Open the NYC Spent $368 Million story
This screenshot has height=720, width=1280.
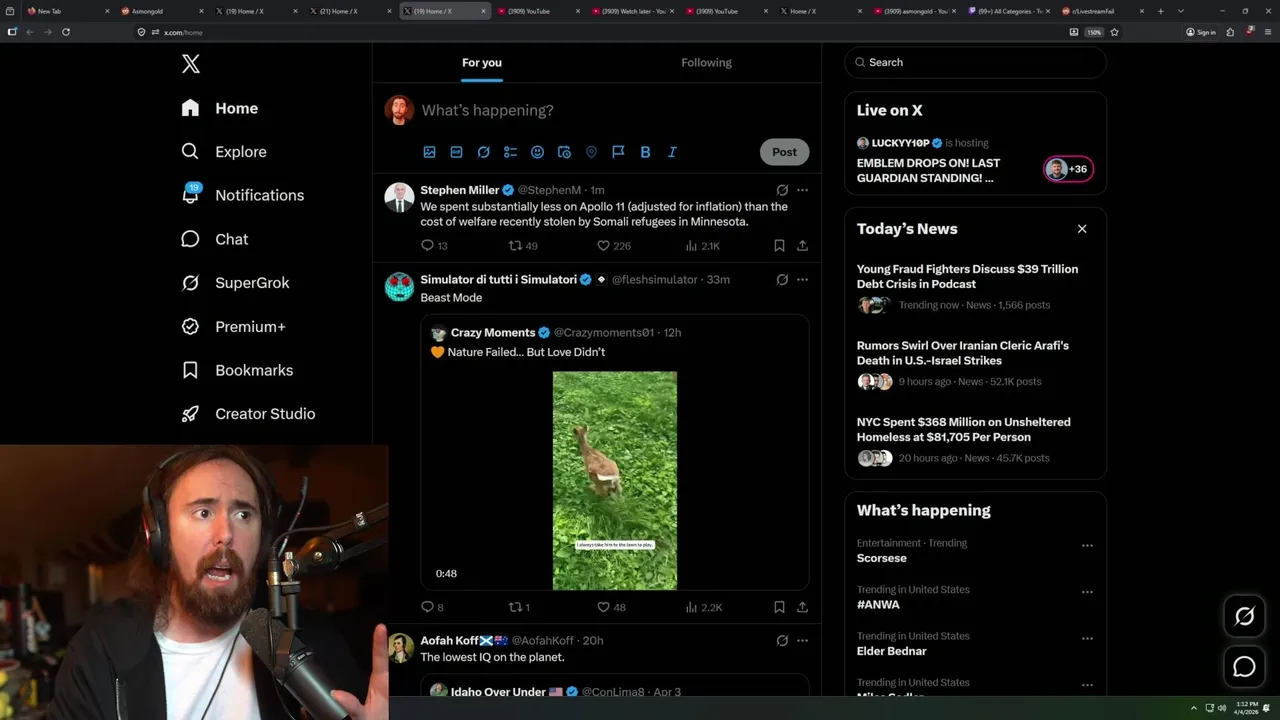[975, 441]
